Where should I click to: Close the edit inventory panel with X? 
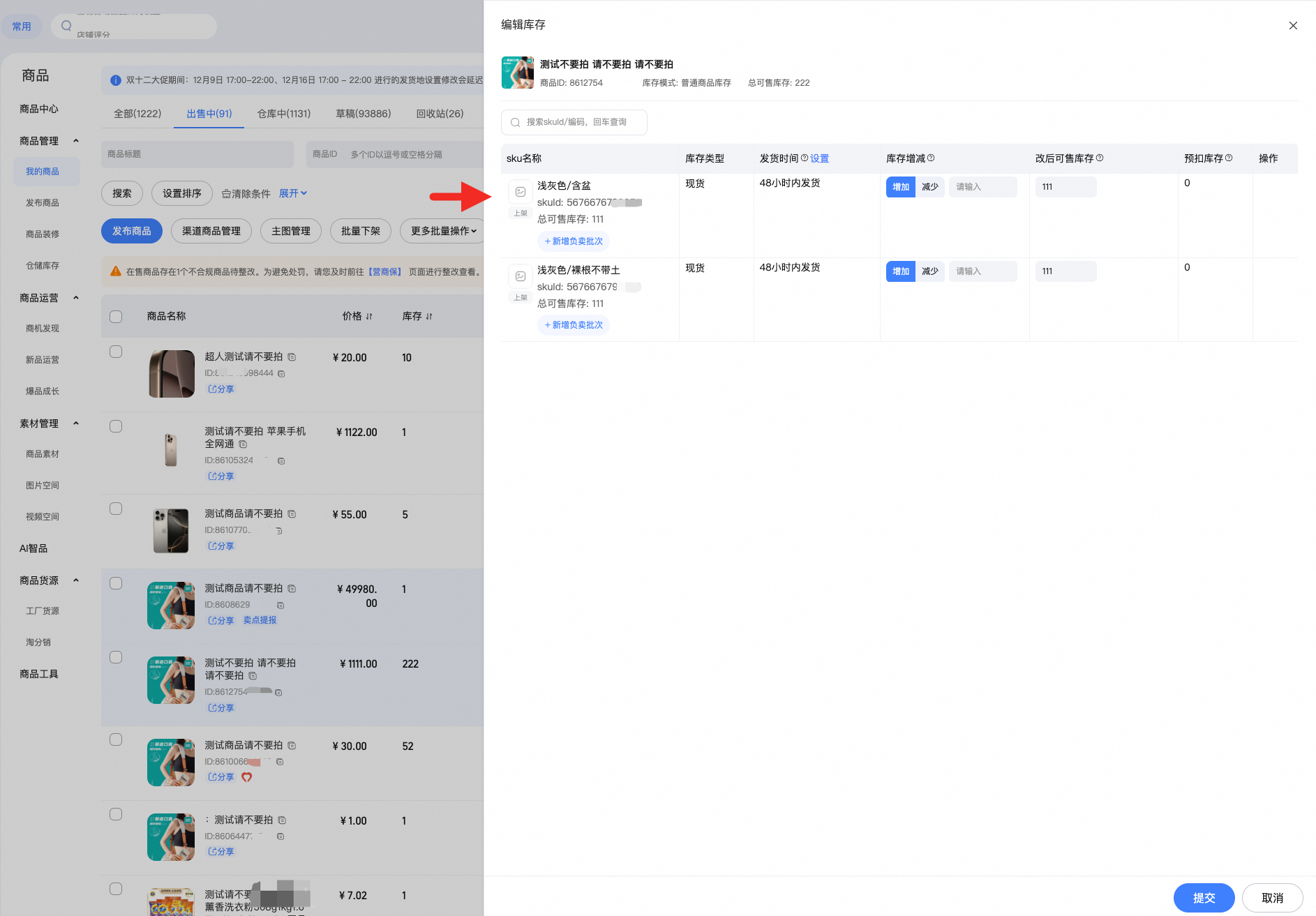(1293, 26)
